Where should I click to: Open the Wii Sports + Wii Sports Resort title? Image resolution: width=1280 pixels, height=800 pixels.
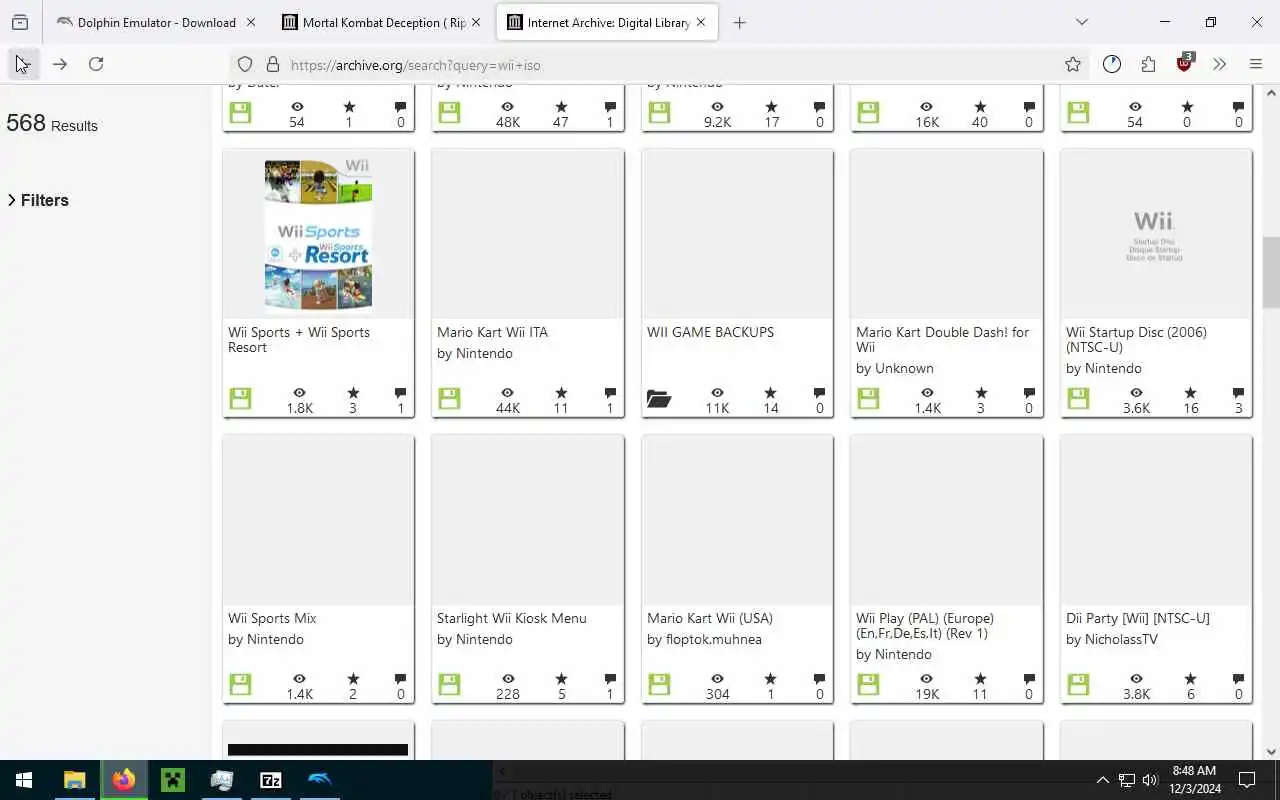[299, 340]
